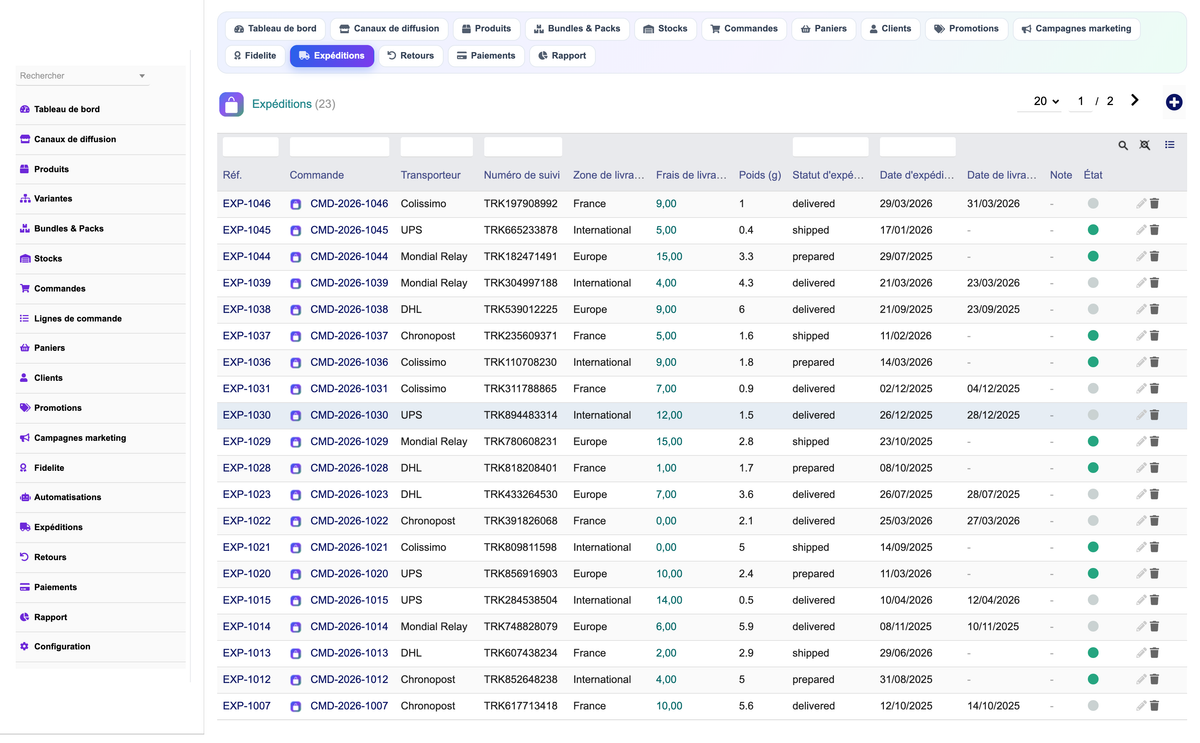Click trash icon in EXP-1038 row
Image resolution: width=1200 pixels, height=743 pixels.
click(x=1154, y=309)
